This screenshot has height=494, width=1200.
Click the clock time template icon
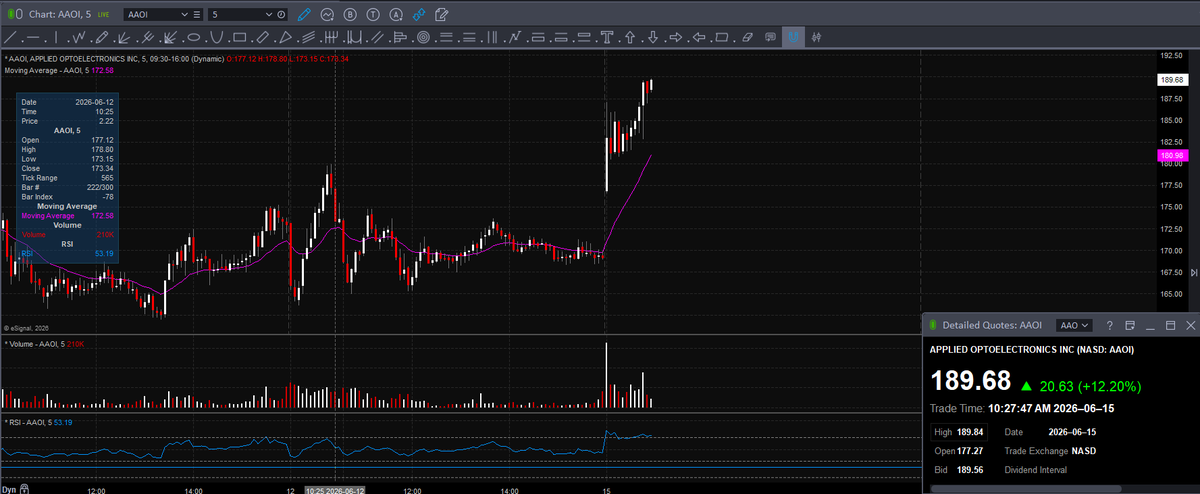pos(281,15)
